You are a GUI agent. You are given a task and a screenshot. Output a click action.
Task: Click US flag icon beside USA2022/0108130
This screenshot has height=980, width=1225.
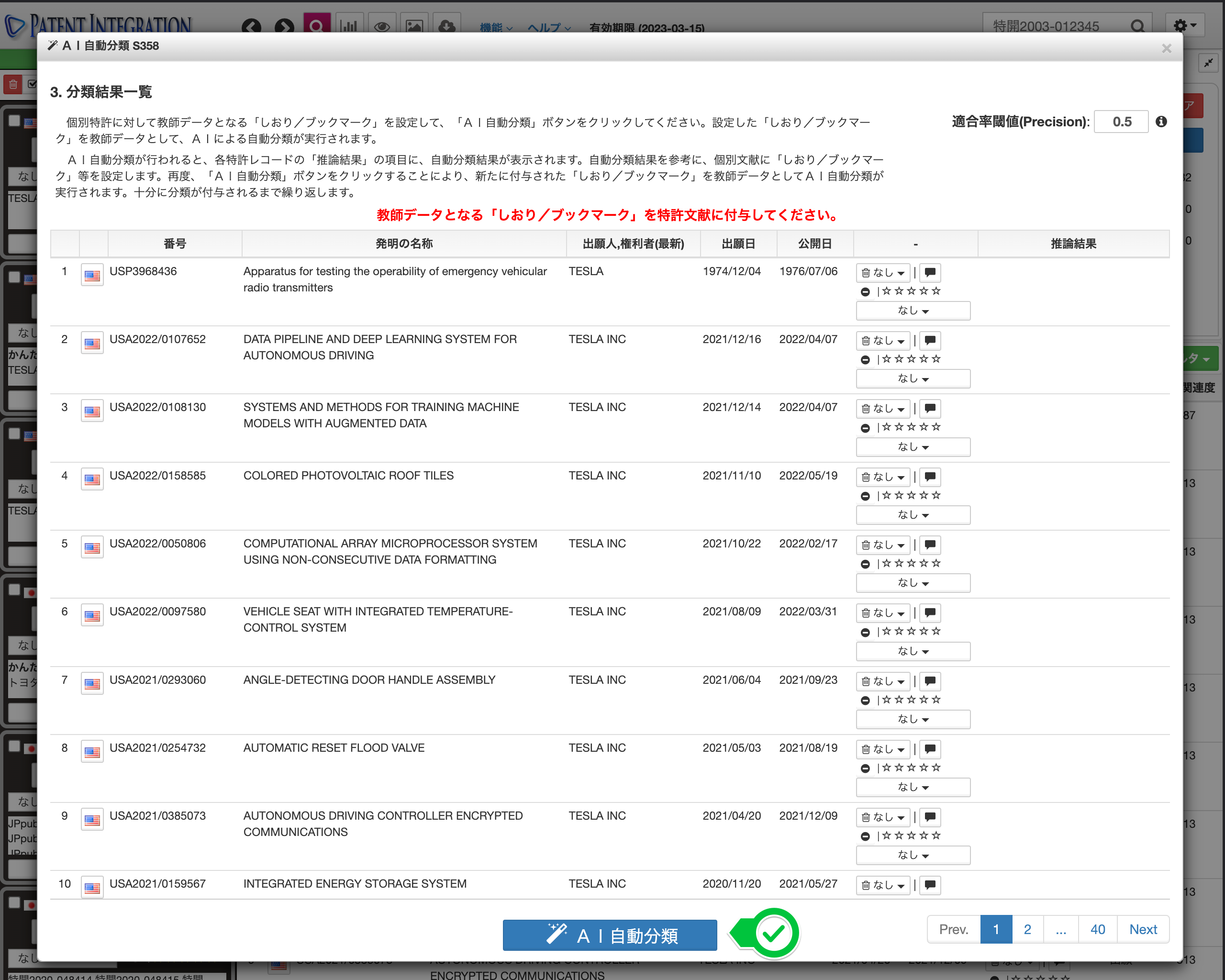click(x=92, y=412)
